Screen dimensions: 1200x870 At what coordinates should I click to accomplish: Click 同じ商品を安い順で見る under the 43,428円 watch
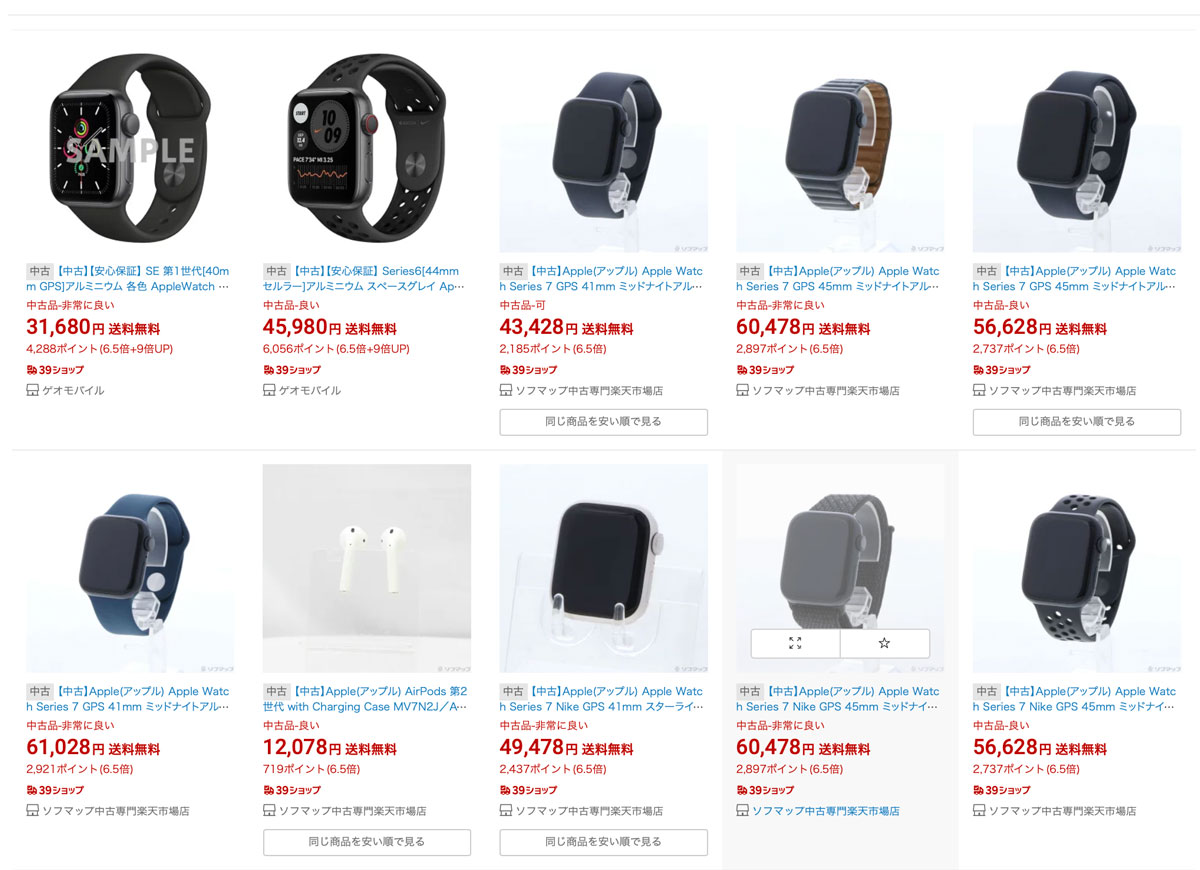pos(603,422)
